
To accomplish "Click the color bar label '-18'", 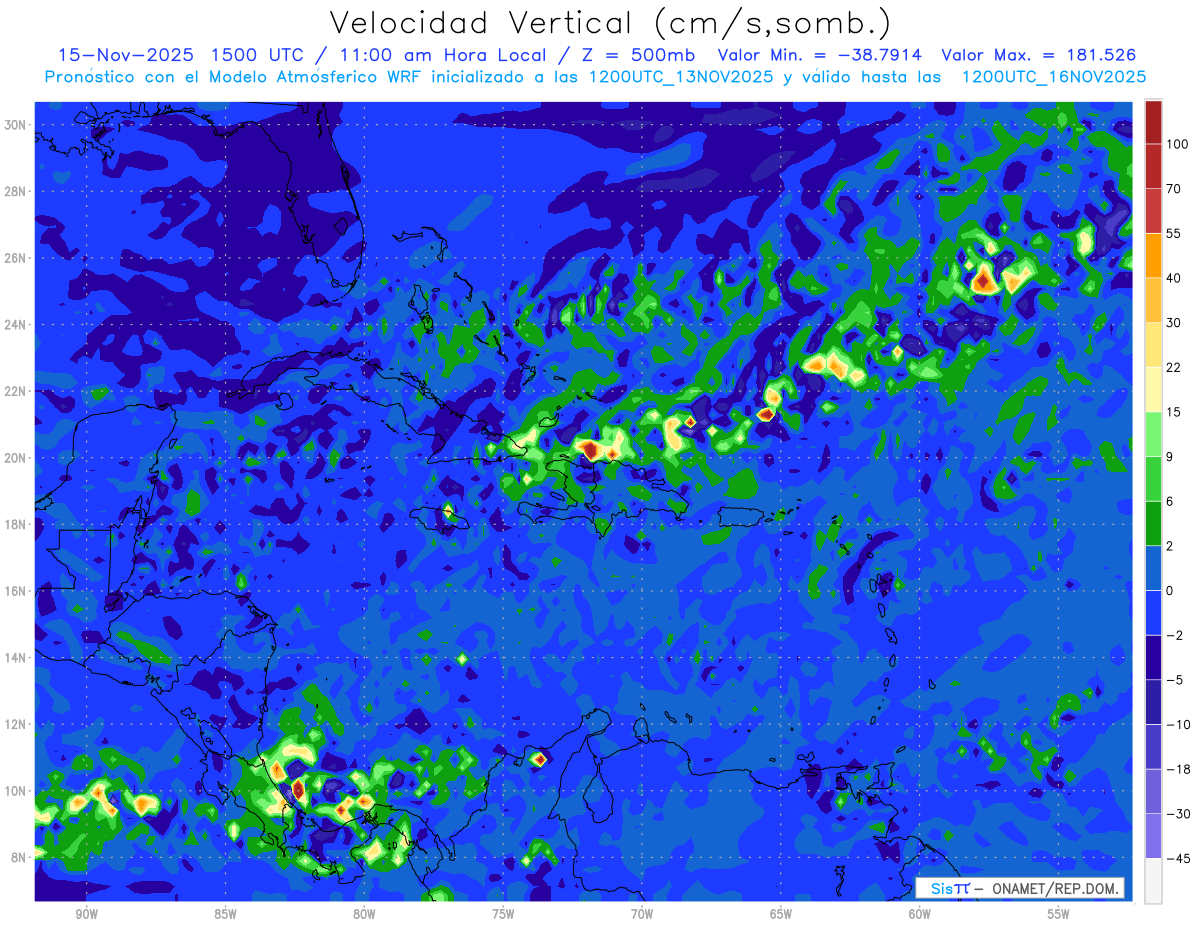I will (x=1177, y=769).
